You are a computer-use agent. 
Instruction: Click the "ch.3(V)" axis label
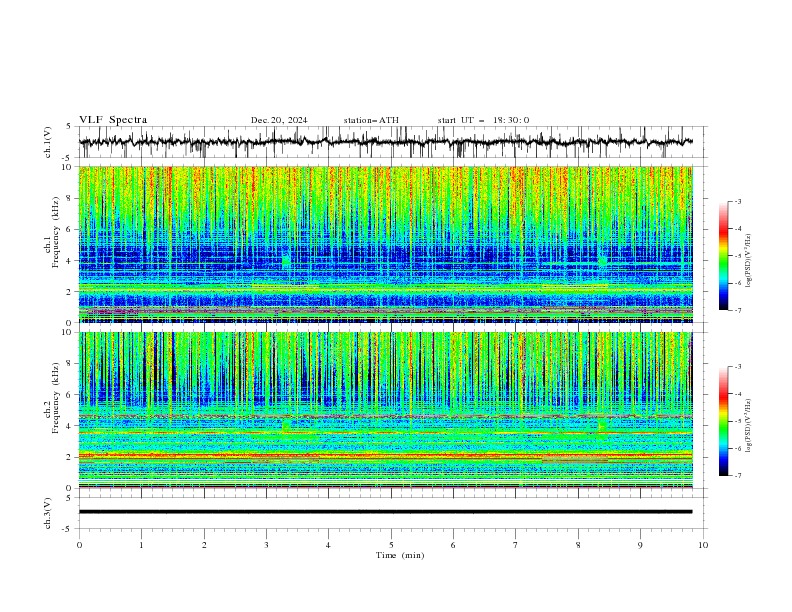tap(48, 513)
